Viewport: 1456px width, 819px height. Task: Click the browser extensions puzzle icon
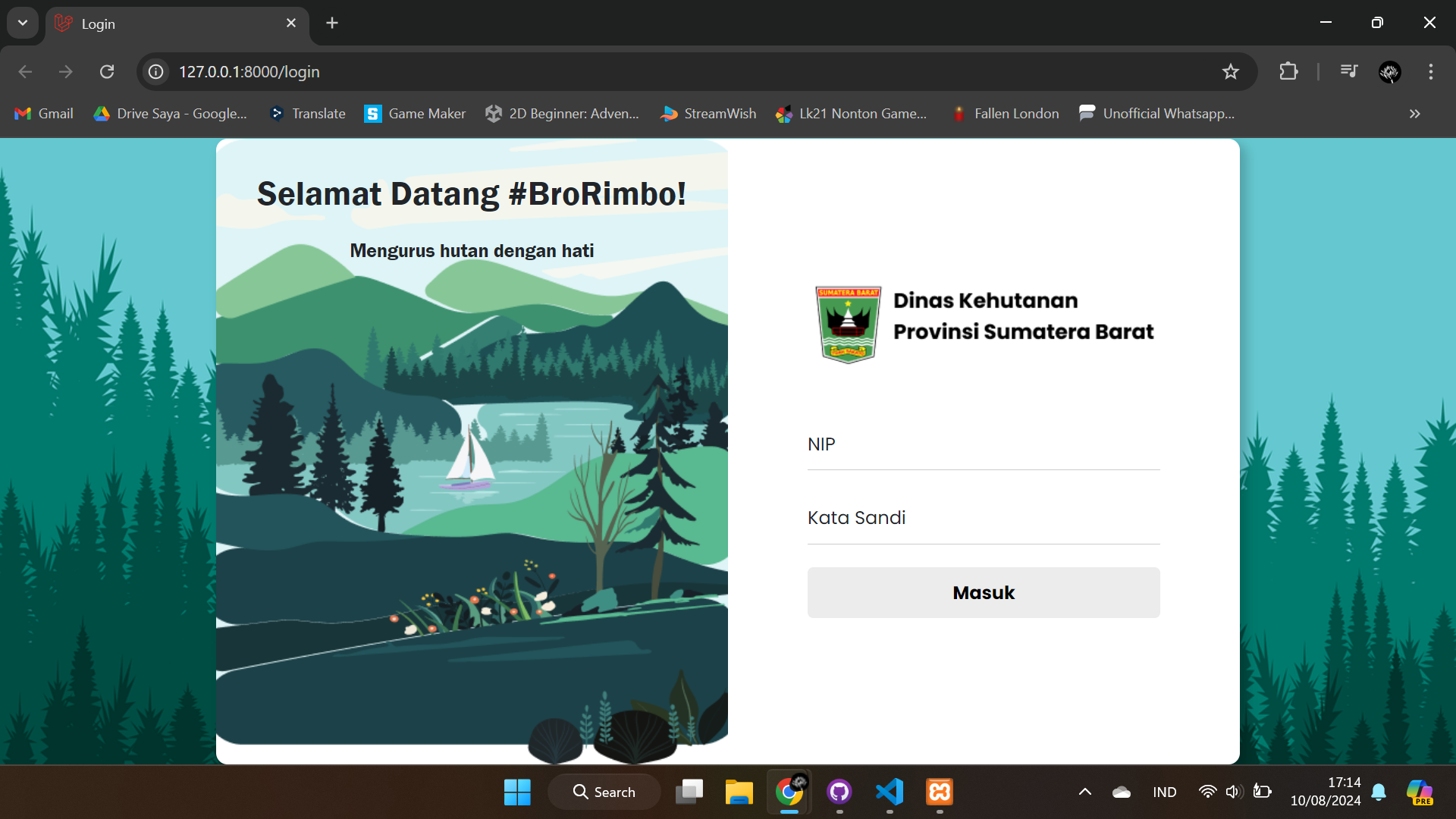(1289, 71)
